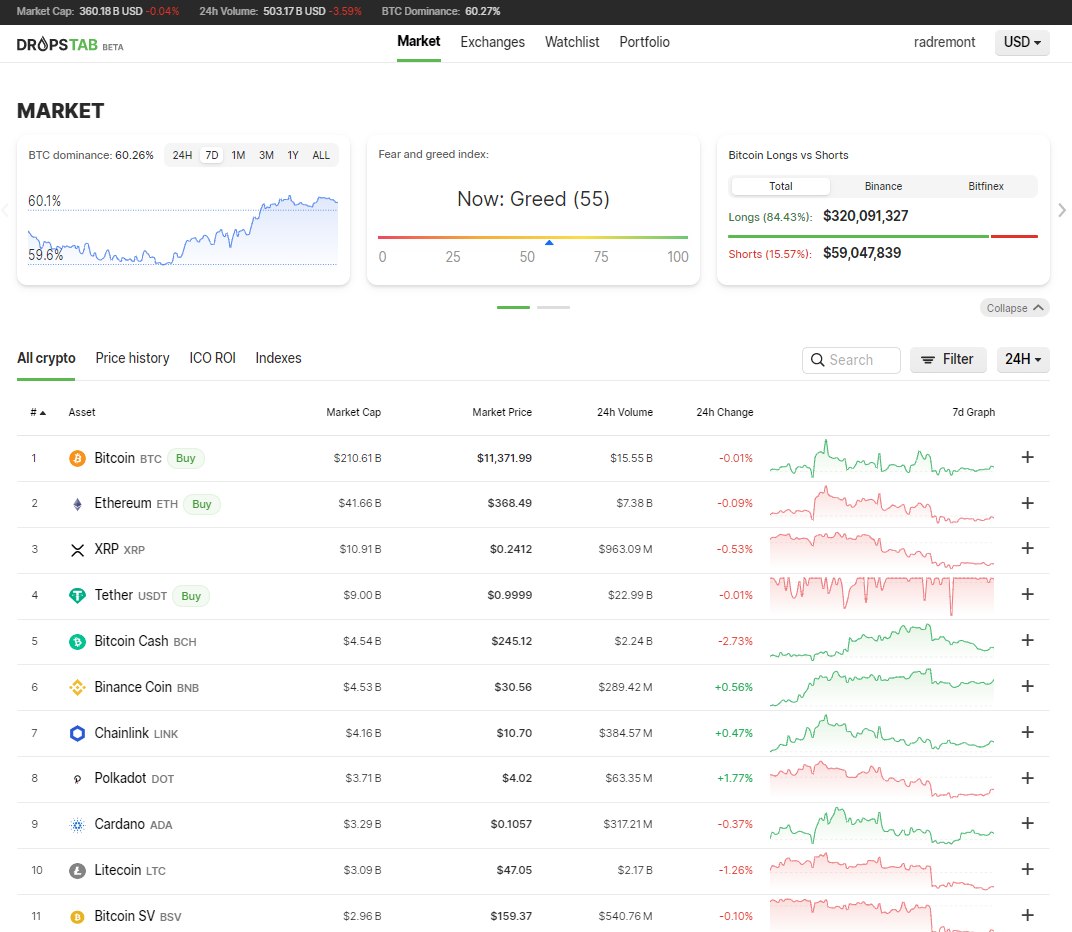Set BTC dominance chart to 7D
This screenshot has height=932, width=1072.
pos(212,155)
